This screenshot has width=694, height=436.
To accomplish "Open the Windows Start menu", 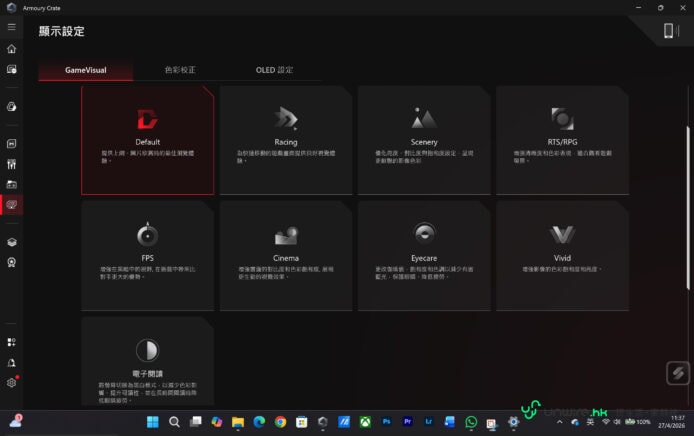I will [x=153, y=422].
